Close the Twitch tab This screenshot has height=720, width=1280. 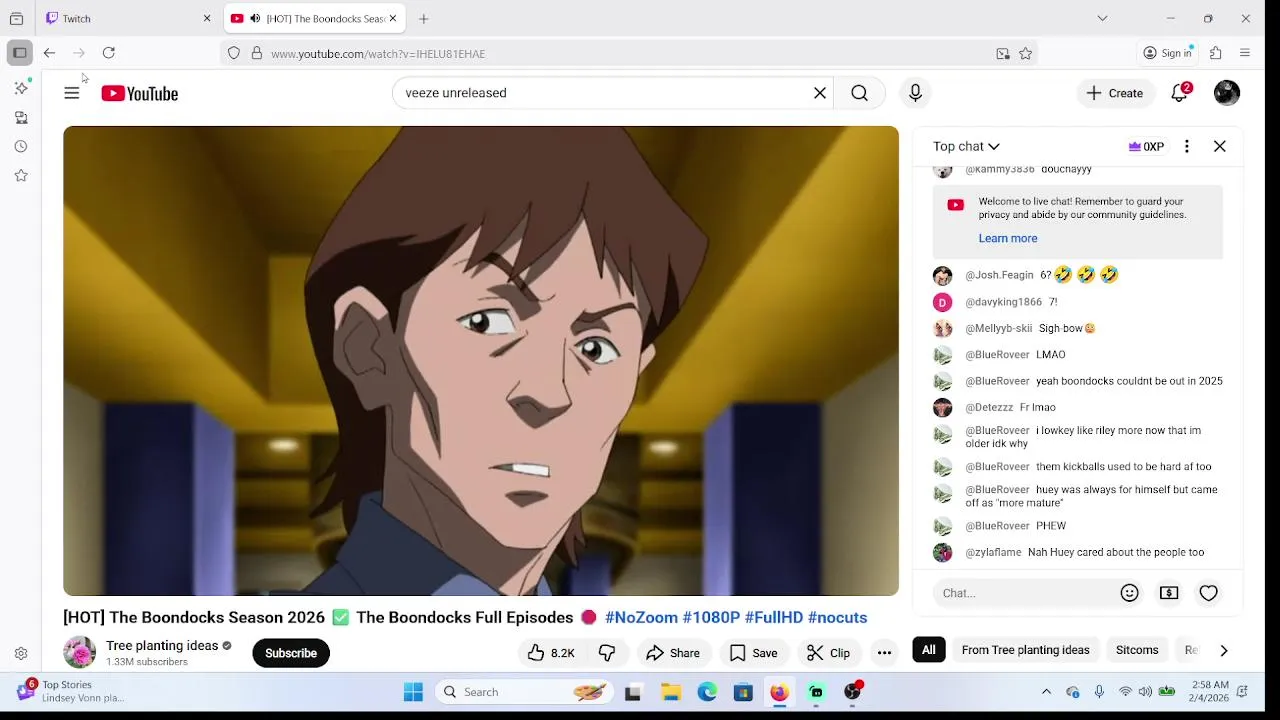click(x=207, y=18)
